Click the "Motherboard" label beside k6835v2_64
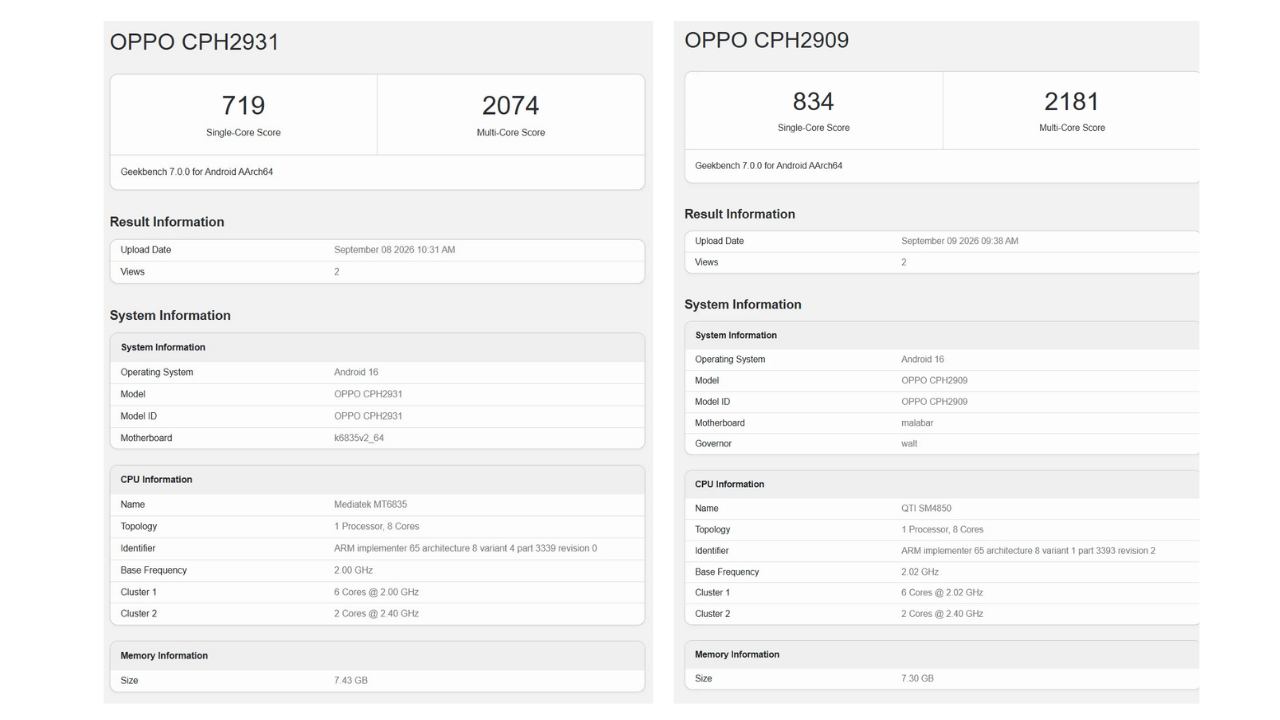The height and width of the screenshot is (720, 1280). (x=145, y=438)
